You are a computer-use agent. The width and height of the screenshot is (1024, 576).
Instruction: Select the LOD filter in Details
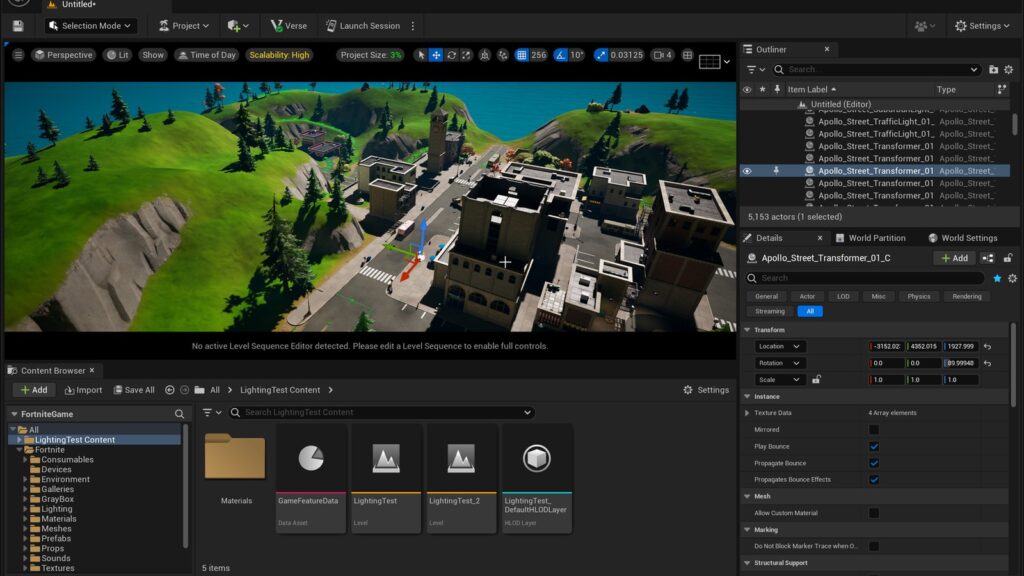pyautogui.click(x=843, y=296)
